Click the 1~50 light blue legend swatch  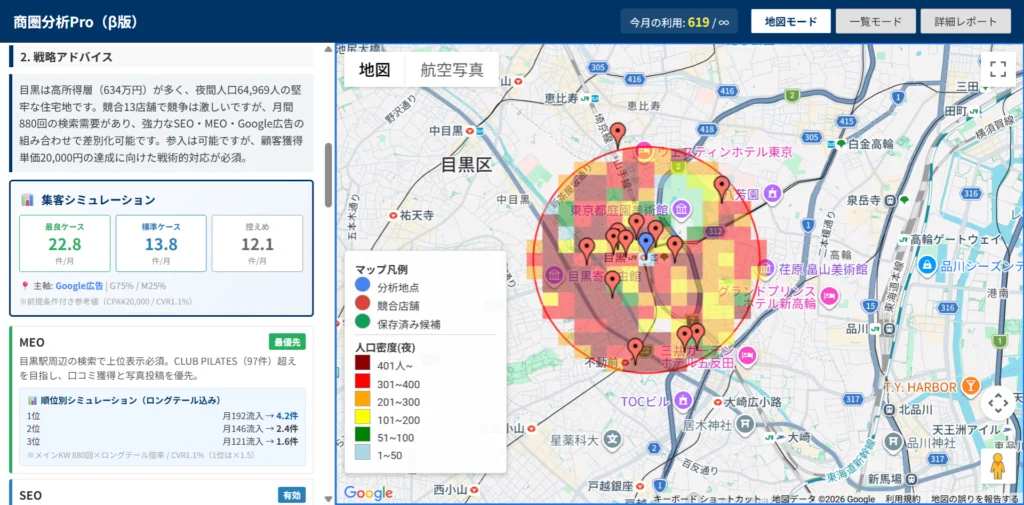[x=362, y=453]
